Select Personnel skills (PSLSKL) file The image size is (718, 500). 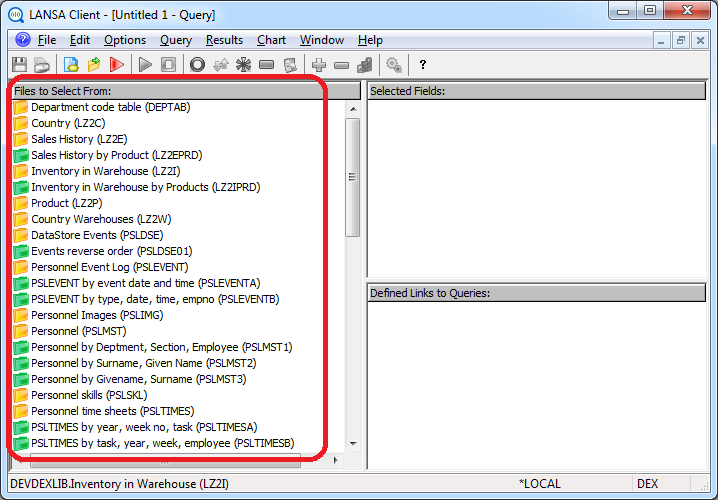coord(89,396)
